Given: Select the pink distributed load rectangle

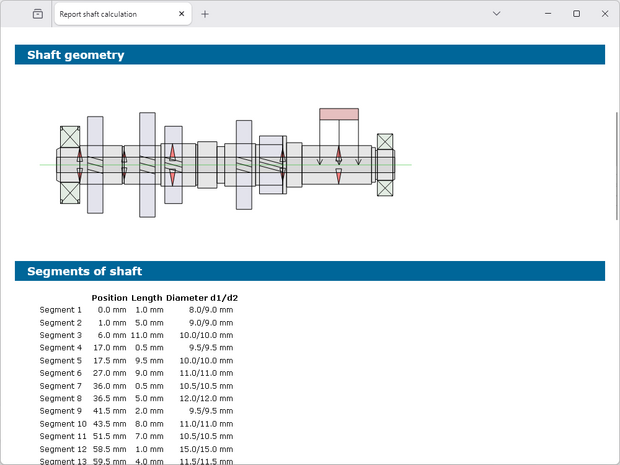Looking at the screenshot, I should pos(339,114).
